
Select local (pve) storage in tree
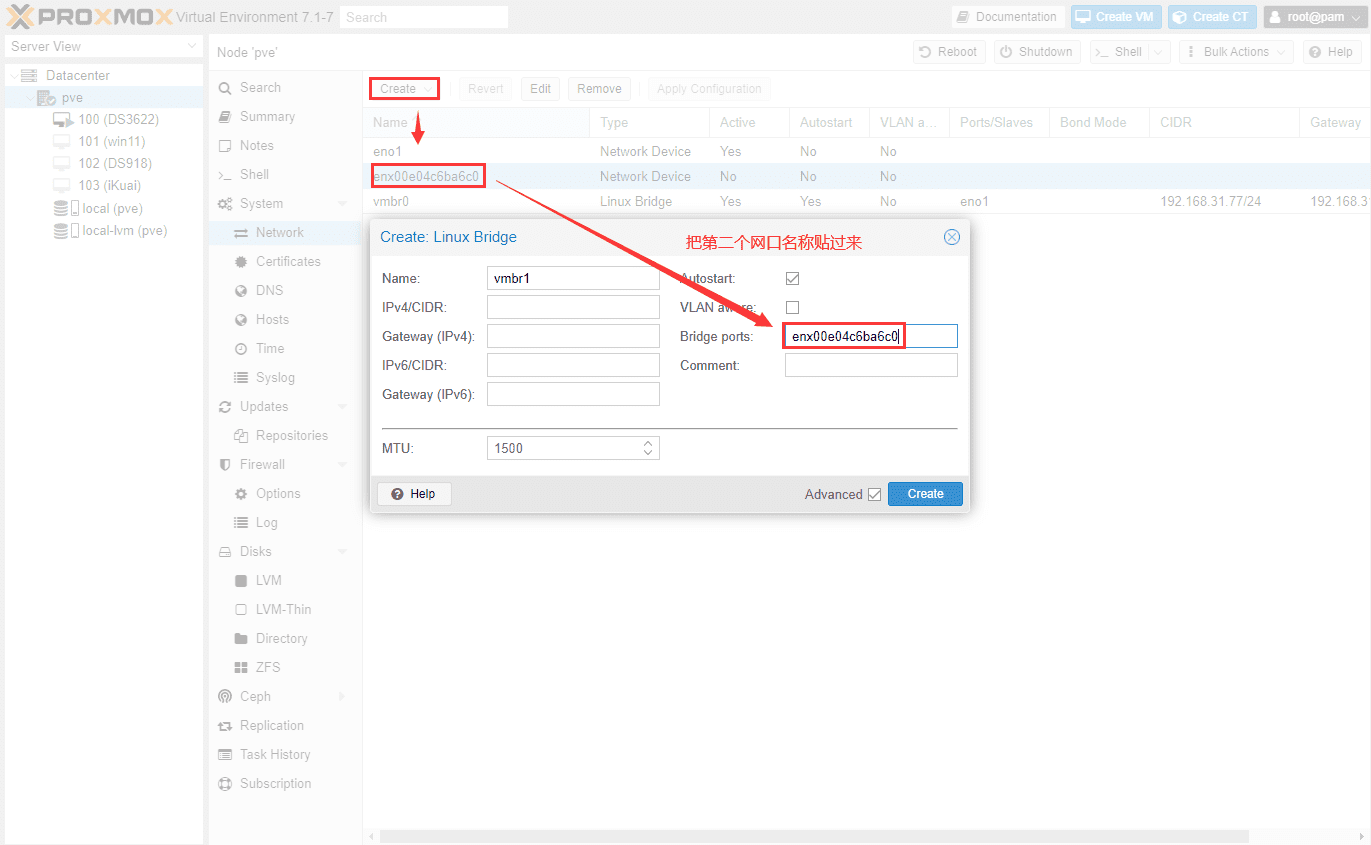pos(112,208)
